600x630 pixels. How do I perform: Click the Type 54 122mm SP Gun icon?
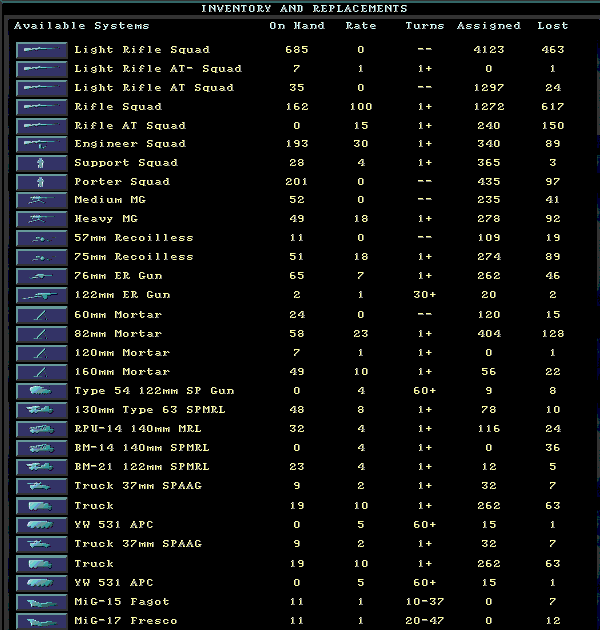pos(42,391)
